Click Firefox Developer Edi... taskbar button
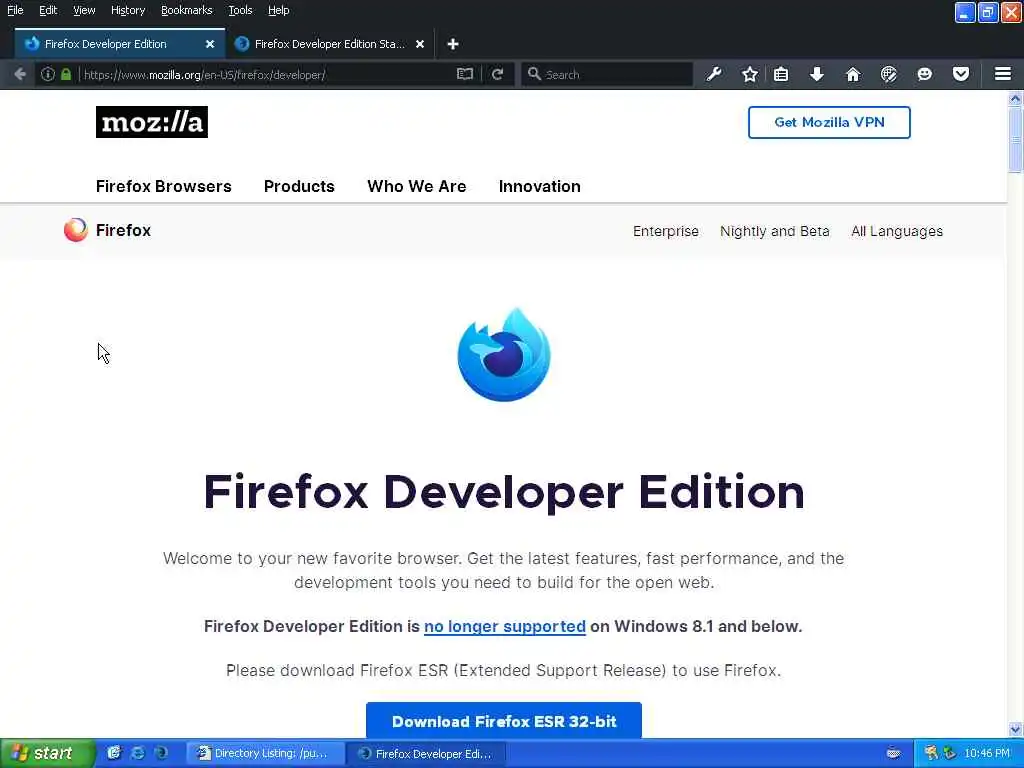 (426, 754)
